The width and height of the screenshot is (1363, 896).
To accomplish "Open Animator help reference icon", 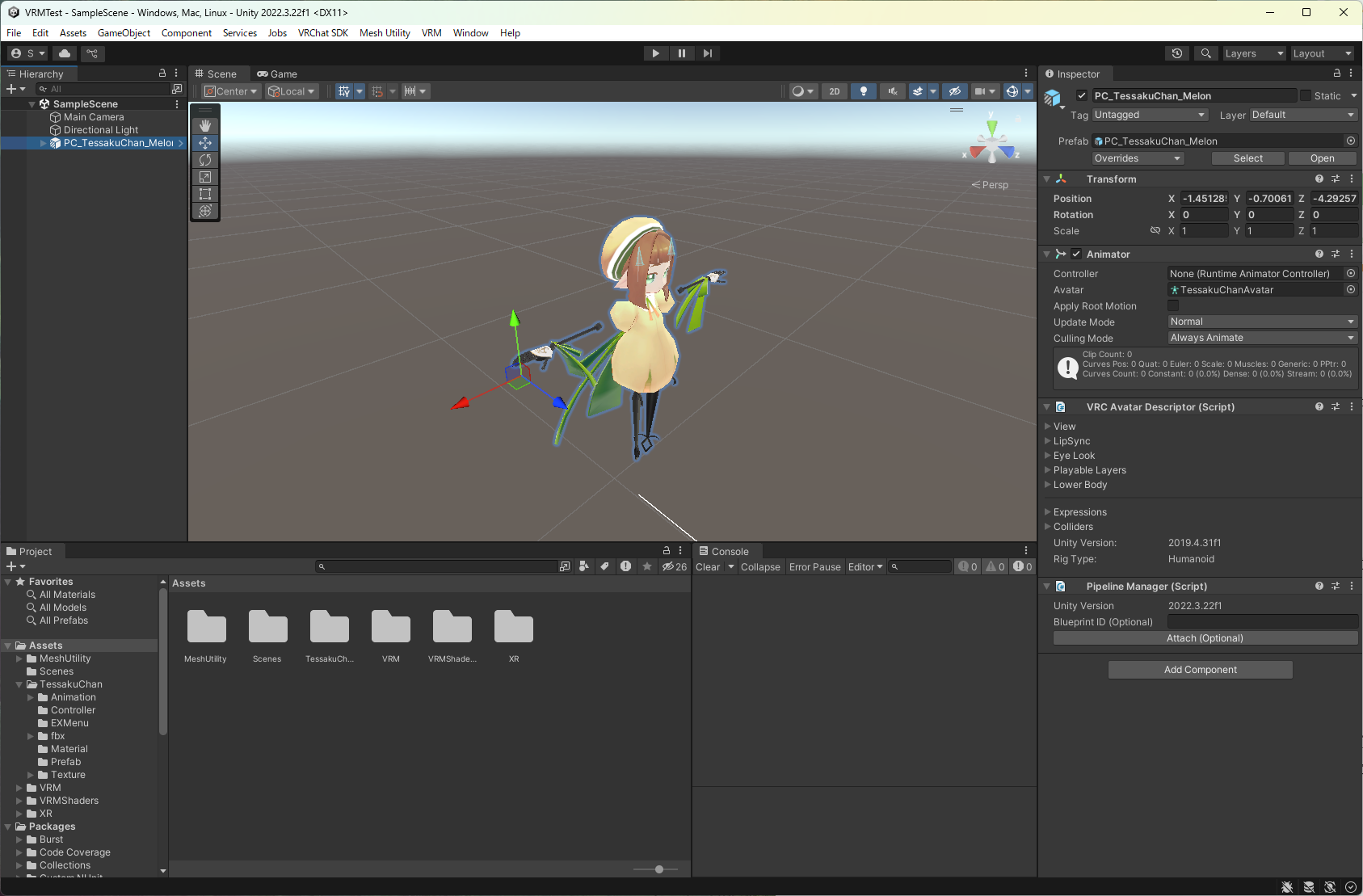I will point(1319,254).
